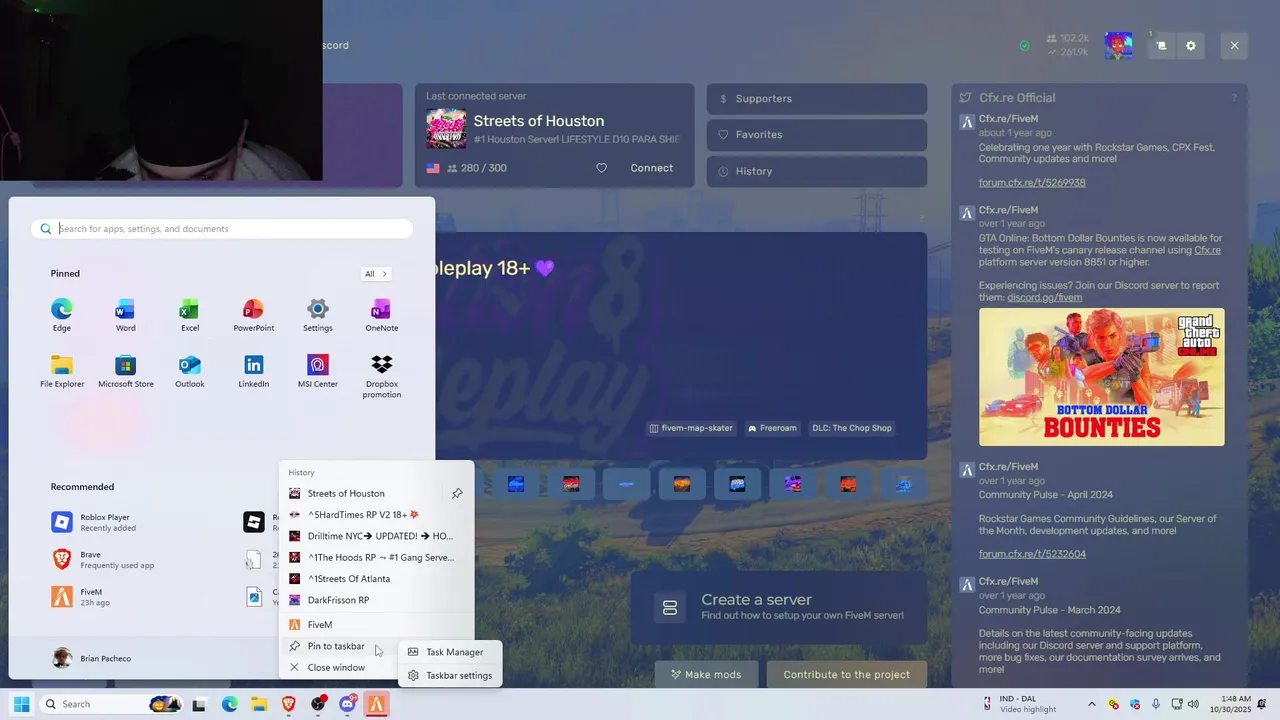
Task: Open forum.cfx.re/t/5269938 link
Action: coord(1032,183)
